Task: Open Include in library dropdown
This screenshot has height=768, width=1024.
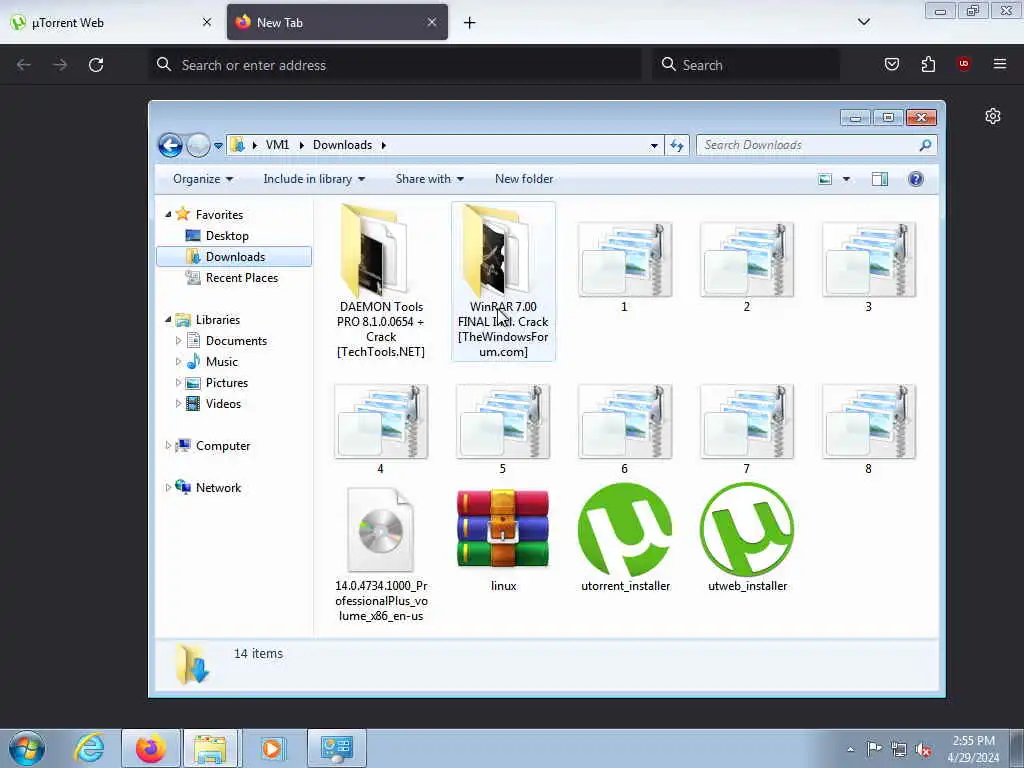Action: point(314,179)
